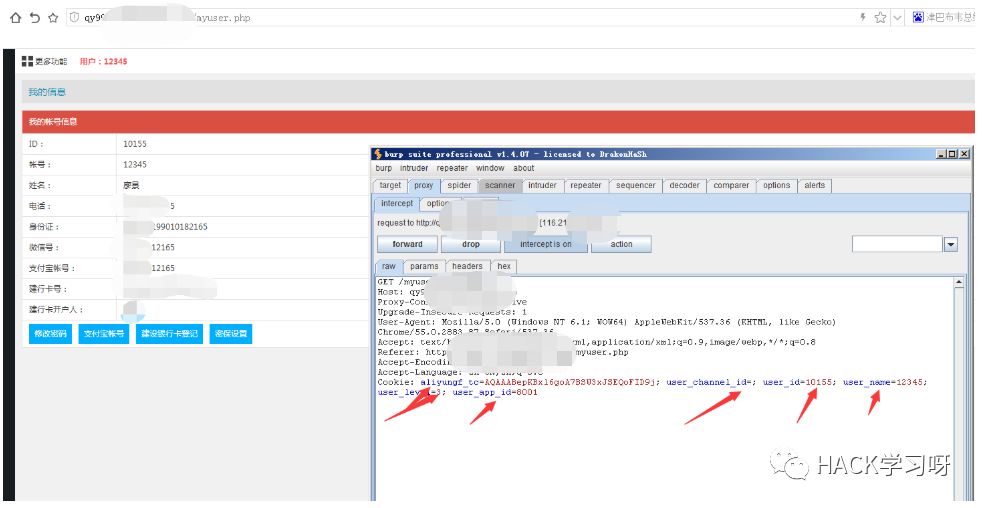Screen dimensions: 982x508
Task: Switch to the options tool tab
Action: pos(777,185)
